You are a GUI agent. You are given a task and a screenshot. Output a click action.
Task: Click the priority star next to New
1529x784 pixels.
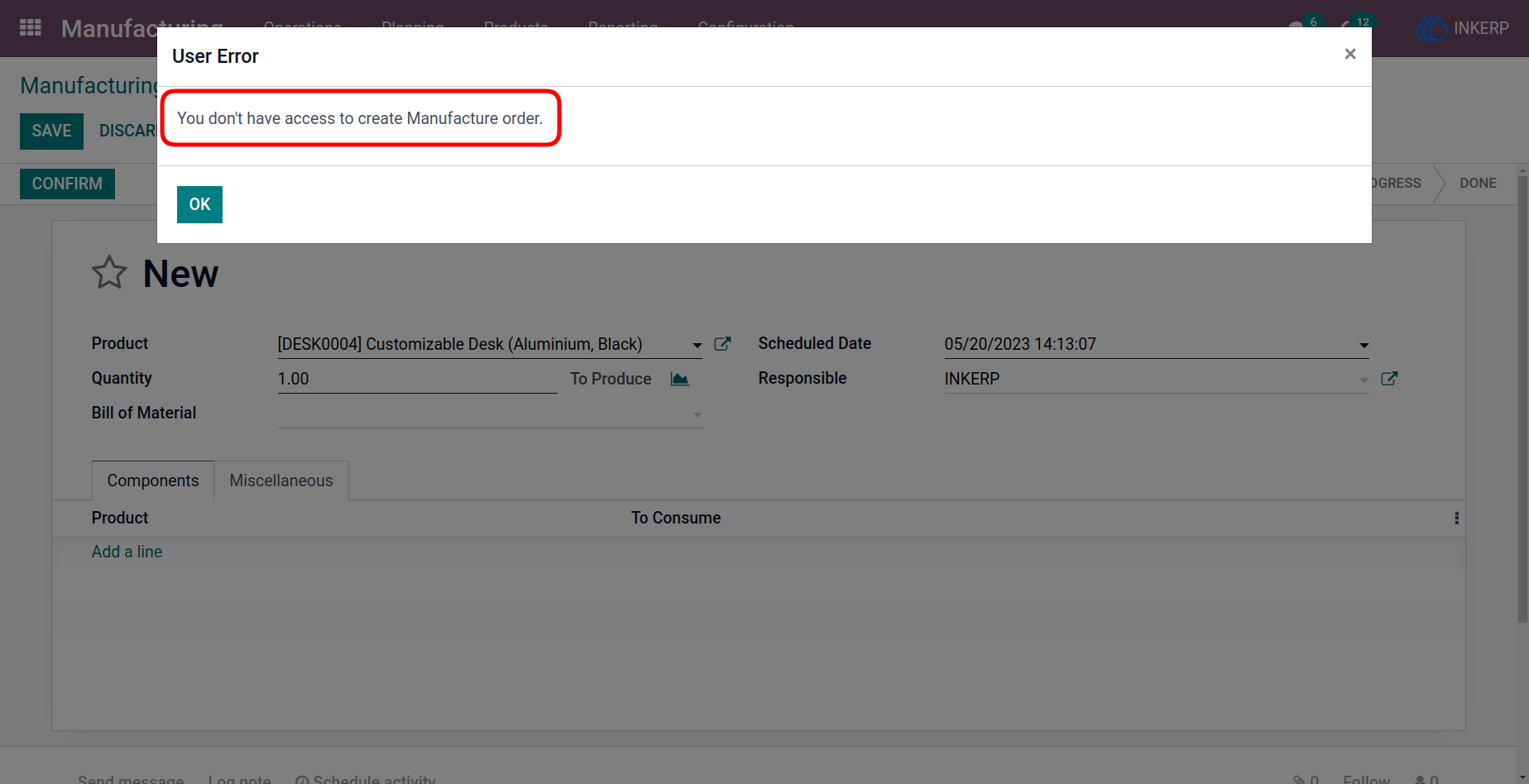pyautogui.click(x=109, y=273)
